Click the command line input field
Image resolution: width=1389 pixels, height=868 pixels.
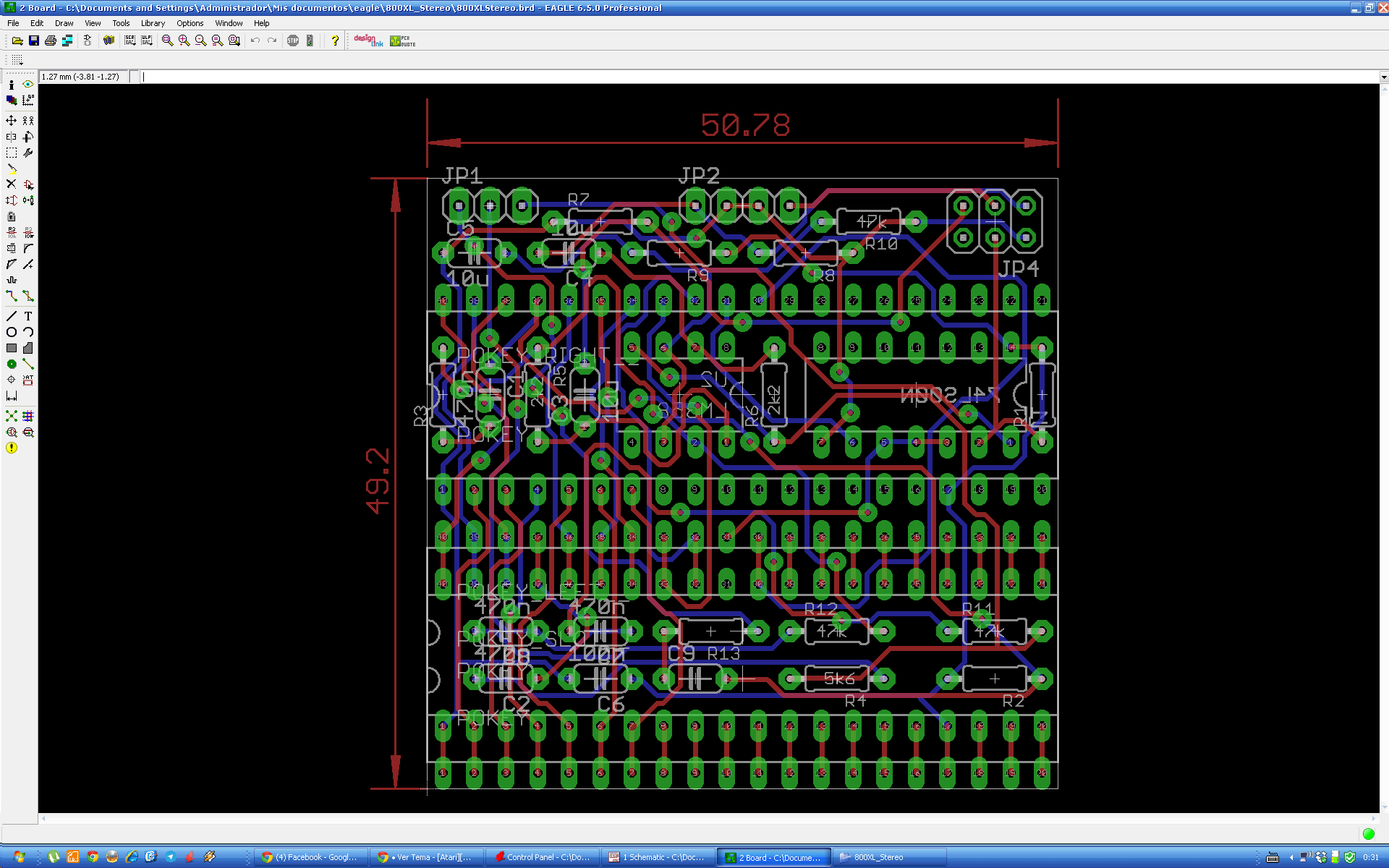(723, 77)
